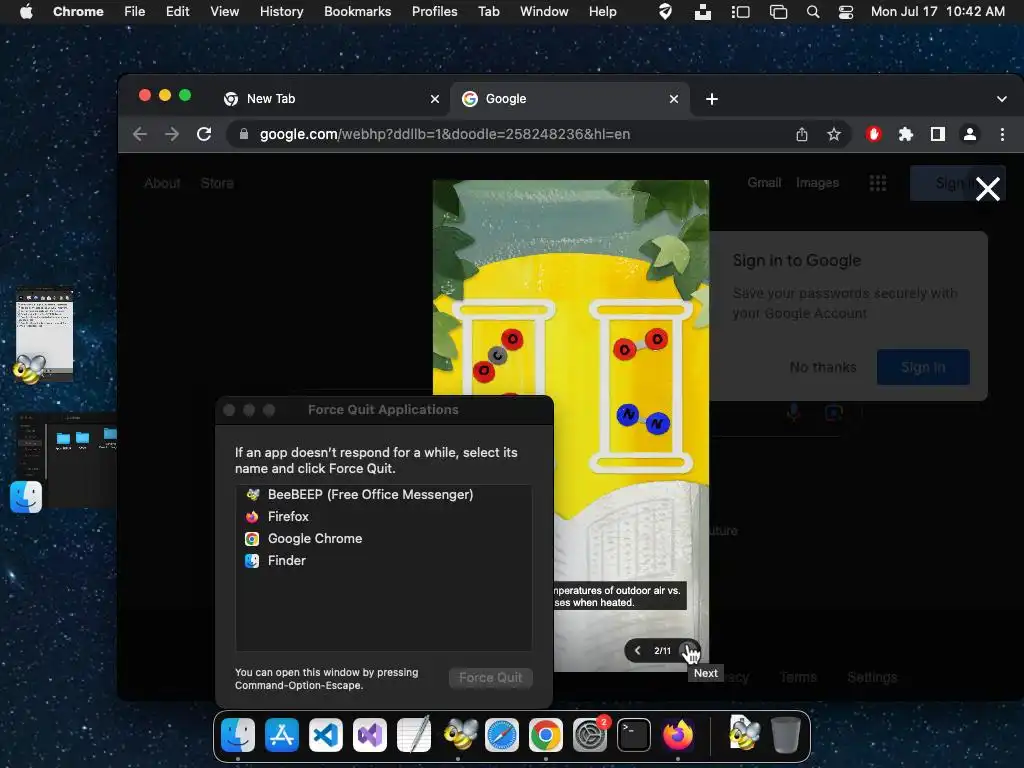Select Finder in Force Quit list

click(383, 560)
